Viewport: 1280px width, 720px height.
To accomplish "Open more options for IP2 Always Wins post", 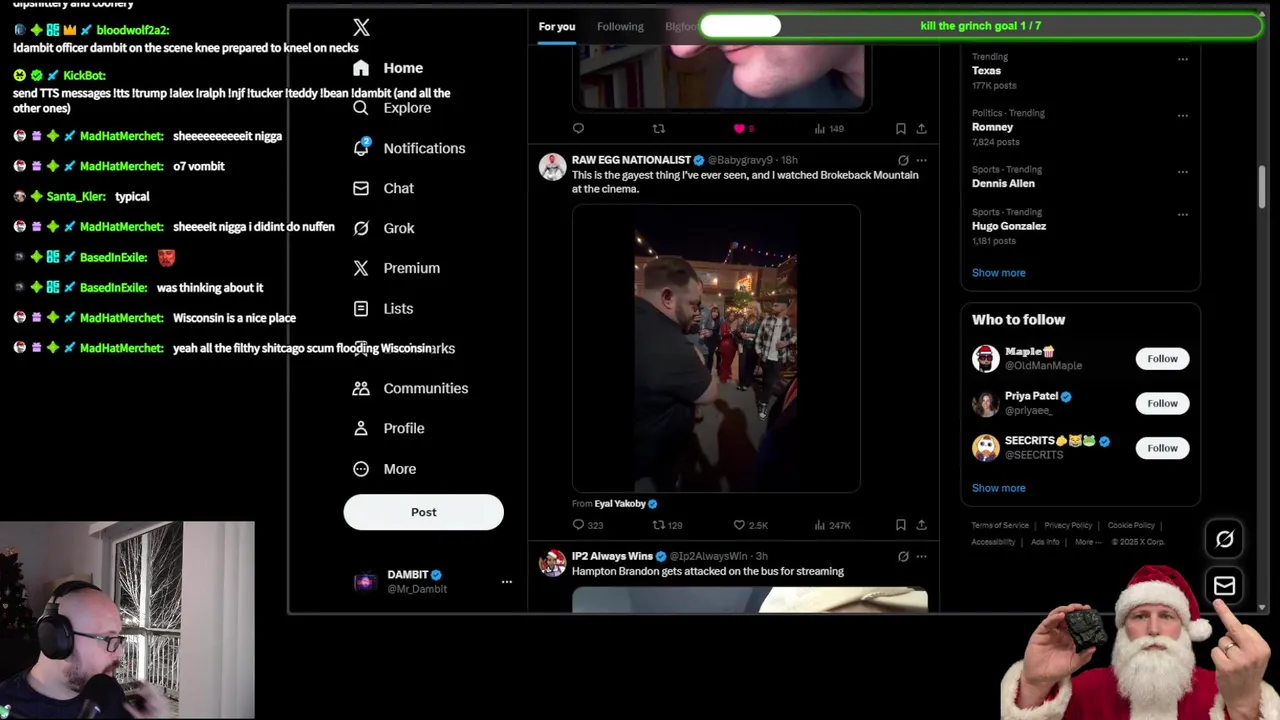I will click(x=921, y=556).
